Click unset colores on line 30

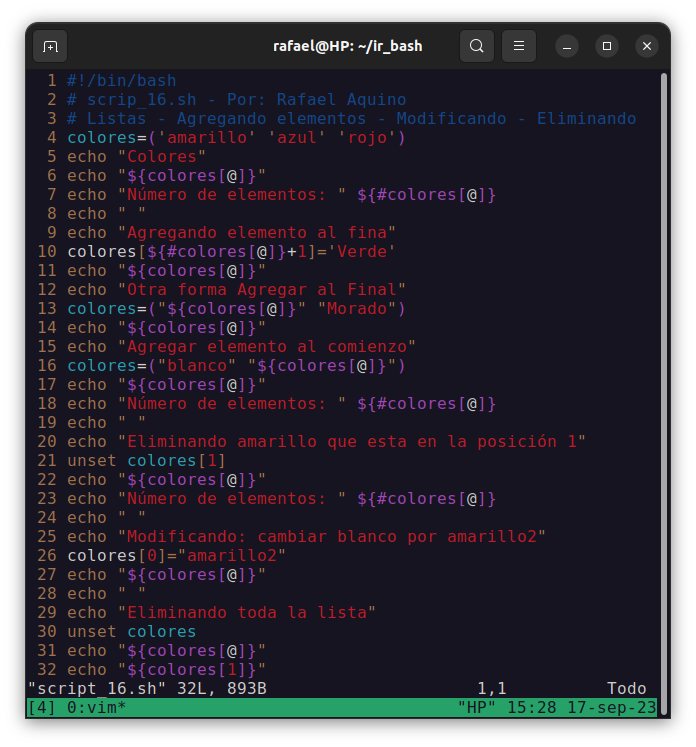131,632
